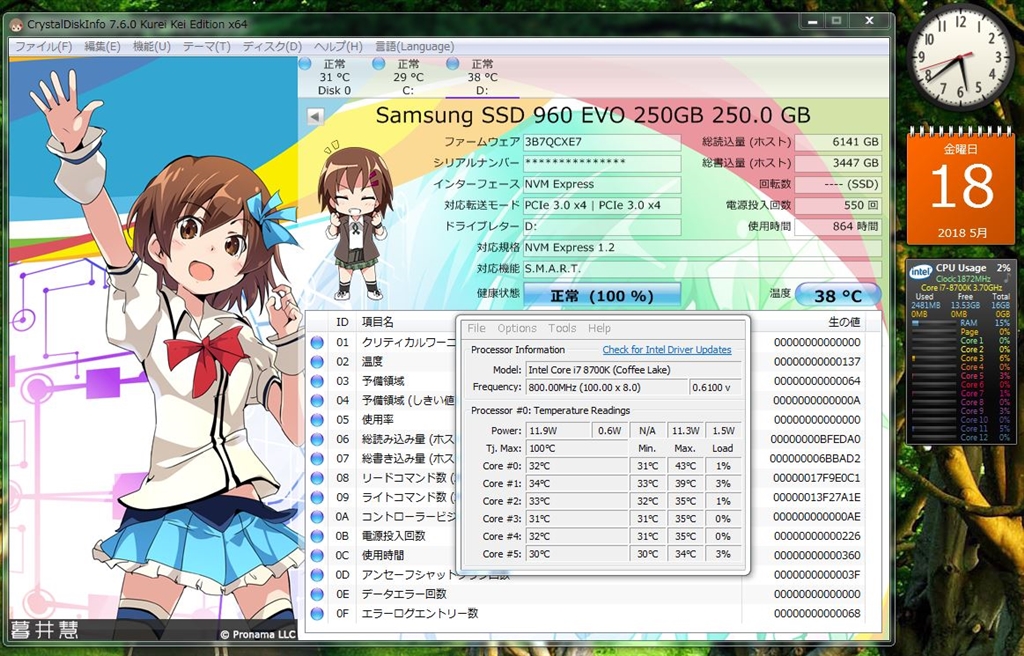The width and height of the screenshot is (1024, 656).
Task: Select the C: drive tab at 29 °C
Action: [408, 77]
